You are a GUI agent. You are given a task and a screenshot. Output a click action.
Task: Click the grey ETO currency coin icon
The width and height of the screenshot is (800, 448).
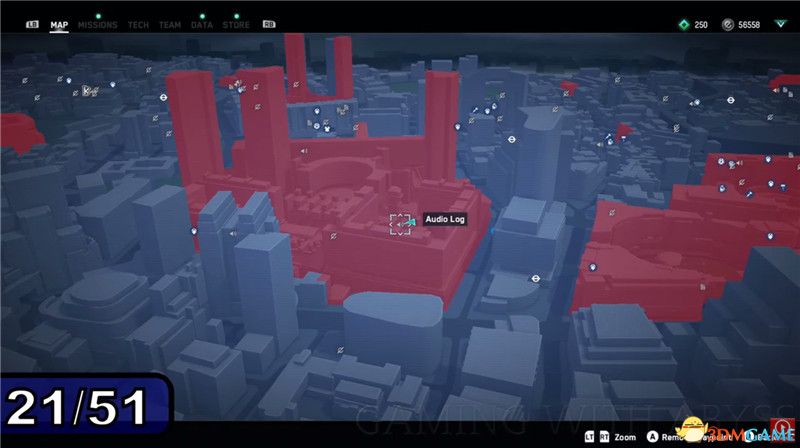tap(728, 24)
